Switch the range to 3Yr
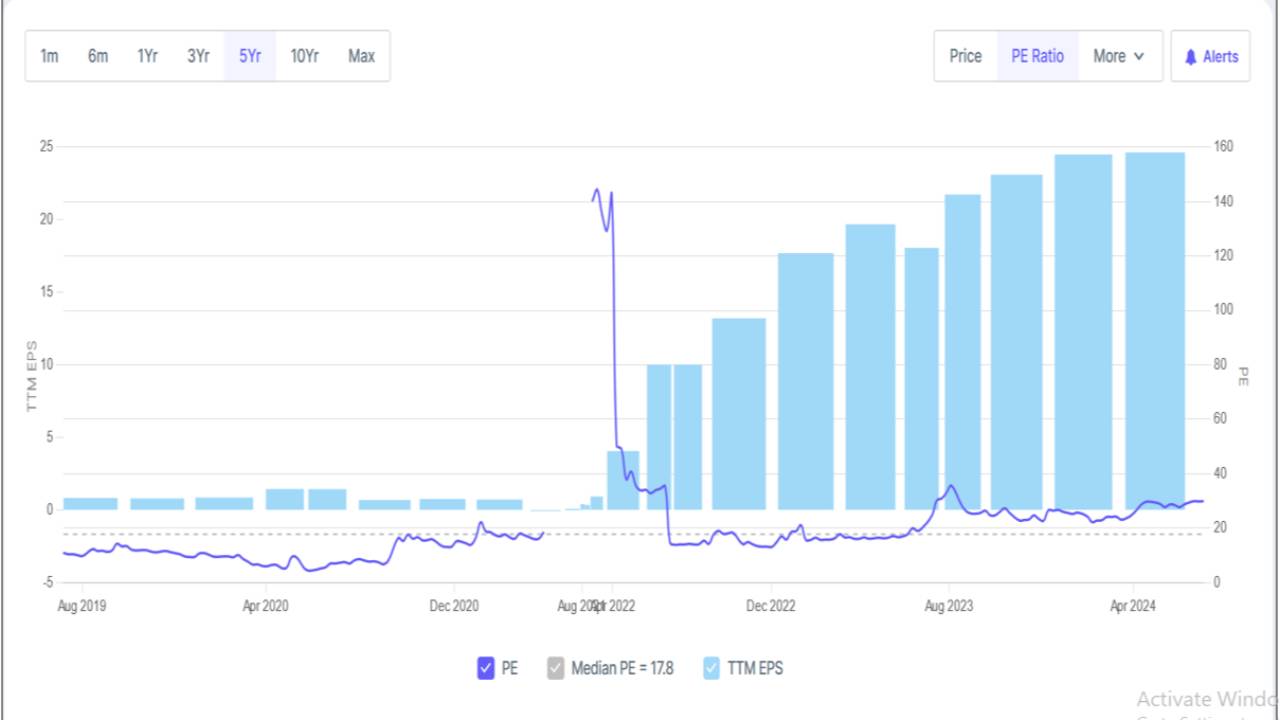The image size is (1280, 720). pyautogui.click(x=198, y=56)
